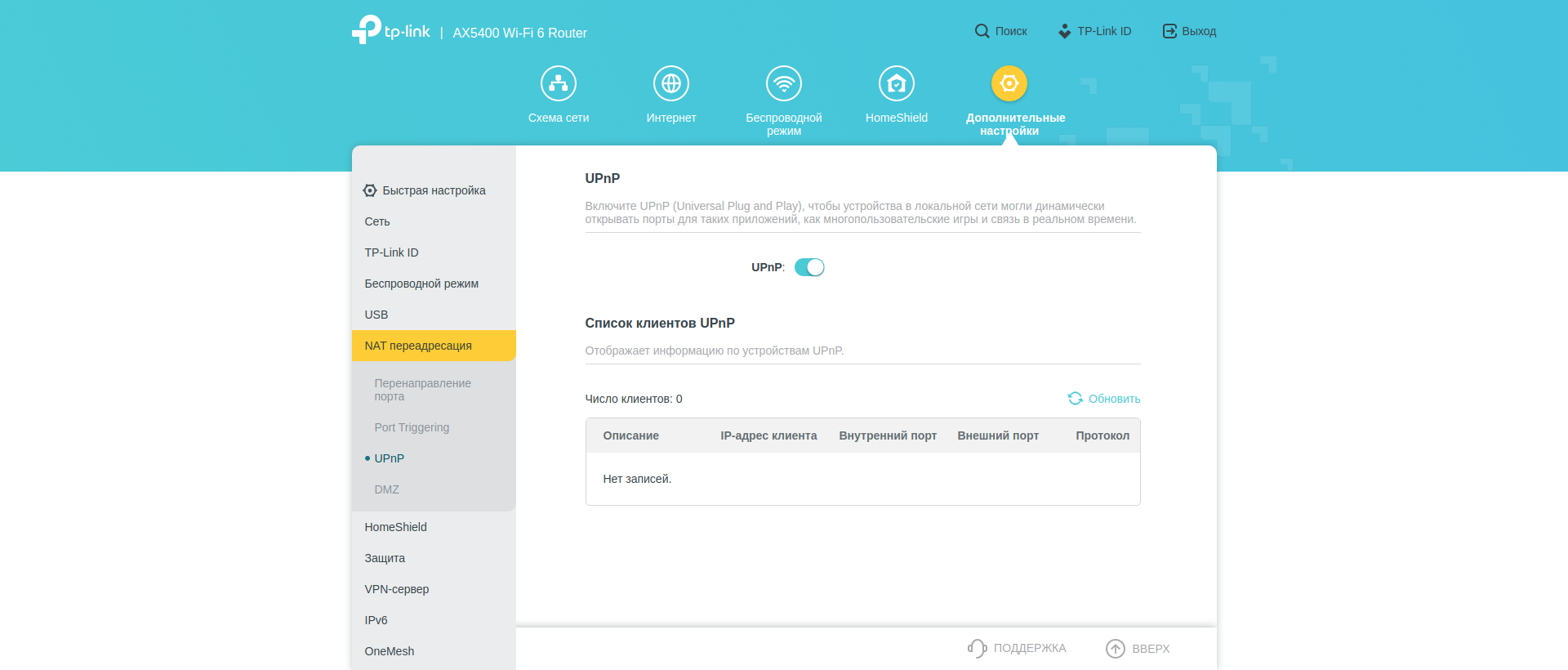Viewport: 1568px width, 670px height.
Task: Expand the USB sidebar section
Action: 376,315
